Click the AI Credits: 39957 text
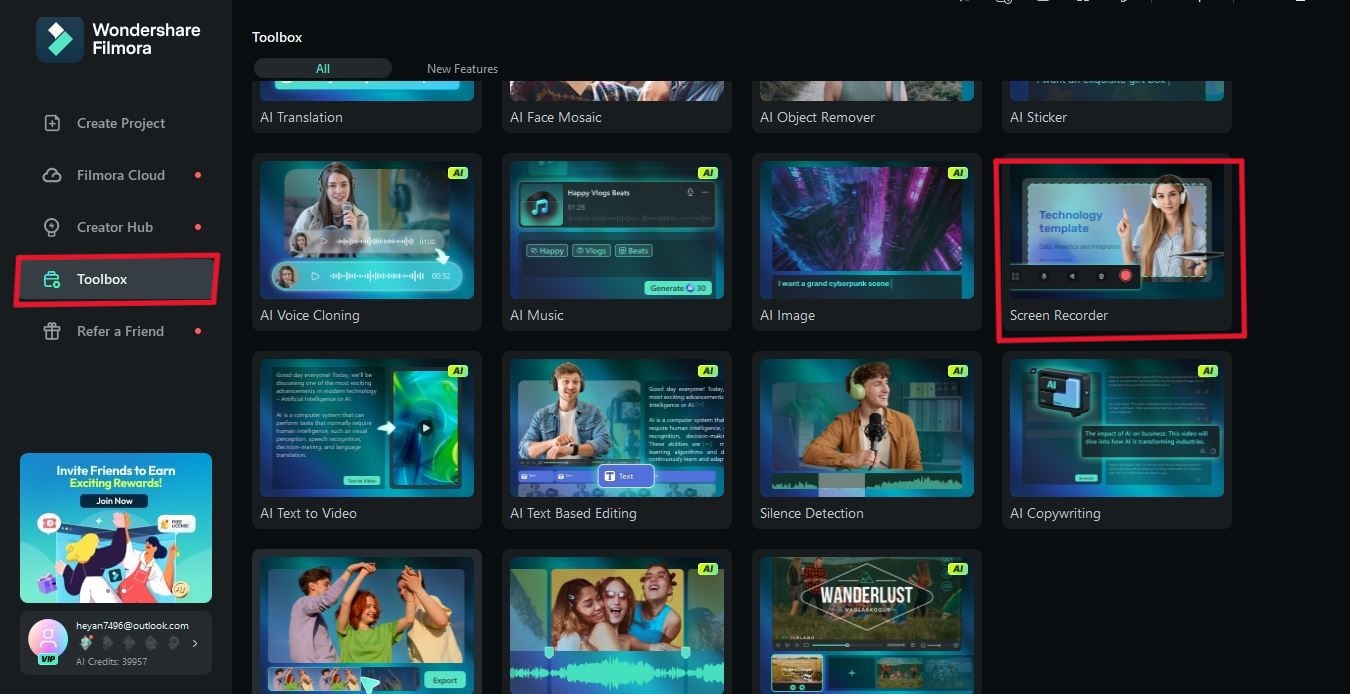The image size is (1350, 694). coord(112,662)
